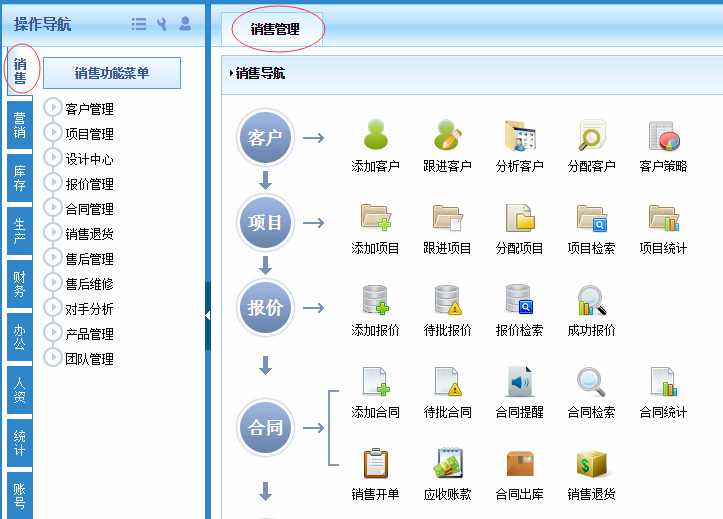
Task: Switch to the 人资 vertical tab
Action: click(x=20, y=390)
